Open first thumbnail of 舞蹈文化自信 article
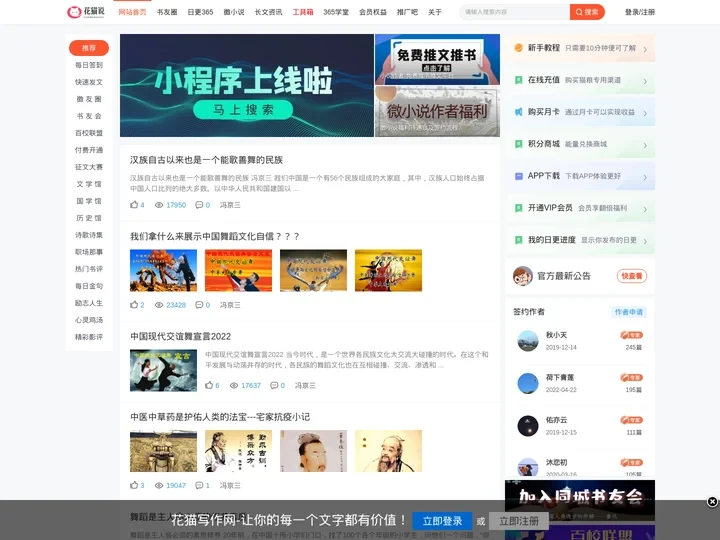 click(163, 270)
